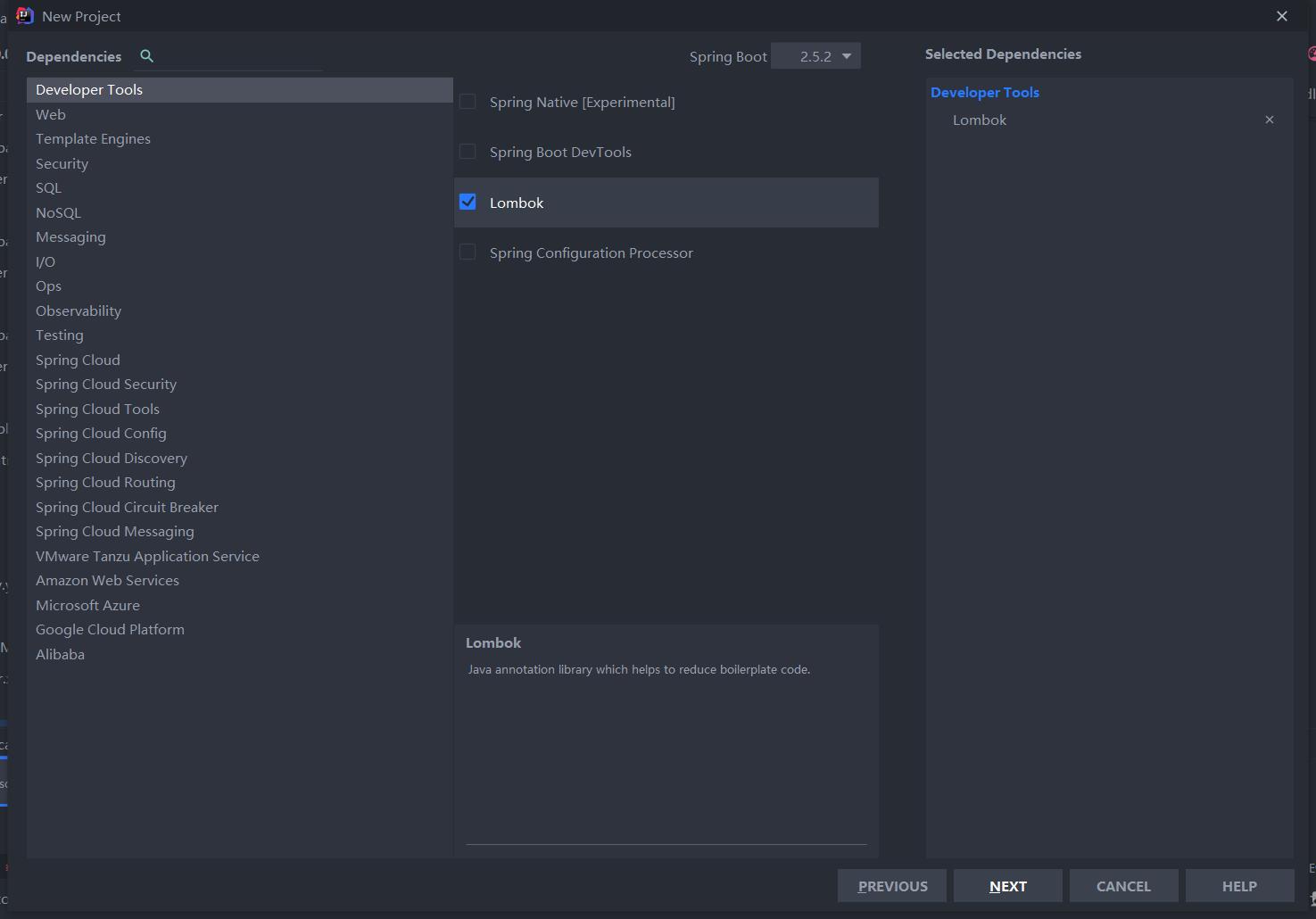Proceed with the NEXT button
Screen dimensions: 1316x919
1008,886
